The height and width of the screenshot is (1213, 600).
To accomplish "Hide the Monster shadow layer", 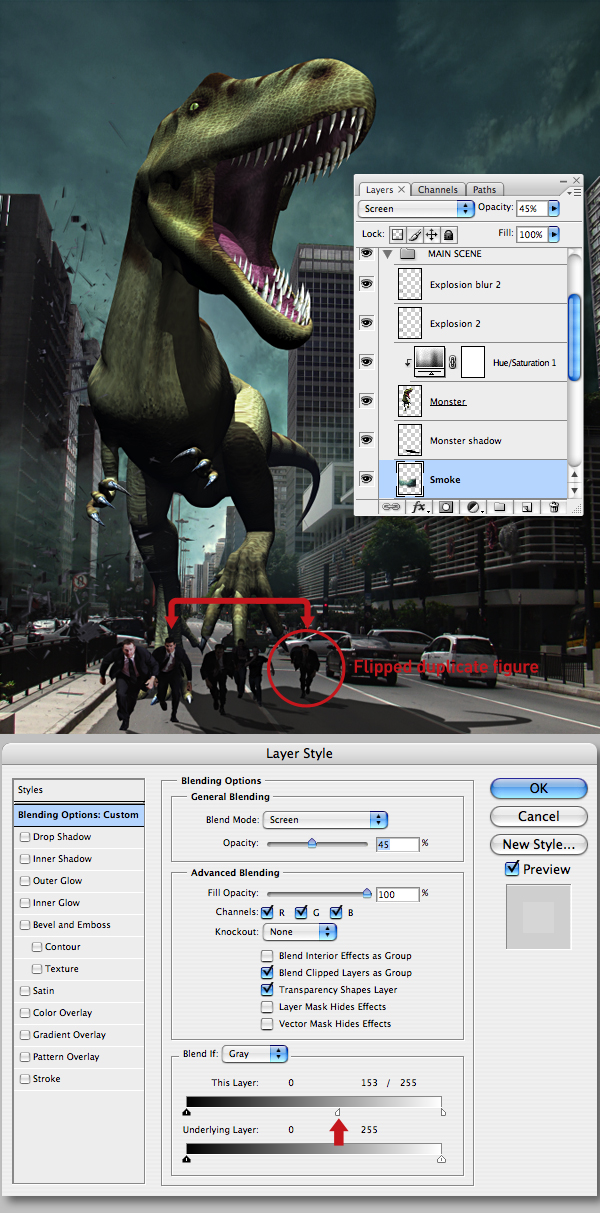I will click(x=366, y=440).
